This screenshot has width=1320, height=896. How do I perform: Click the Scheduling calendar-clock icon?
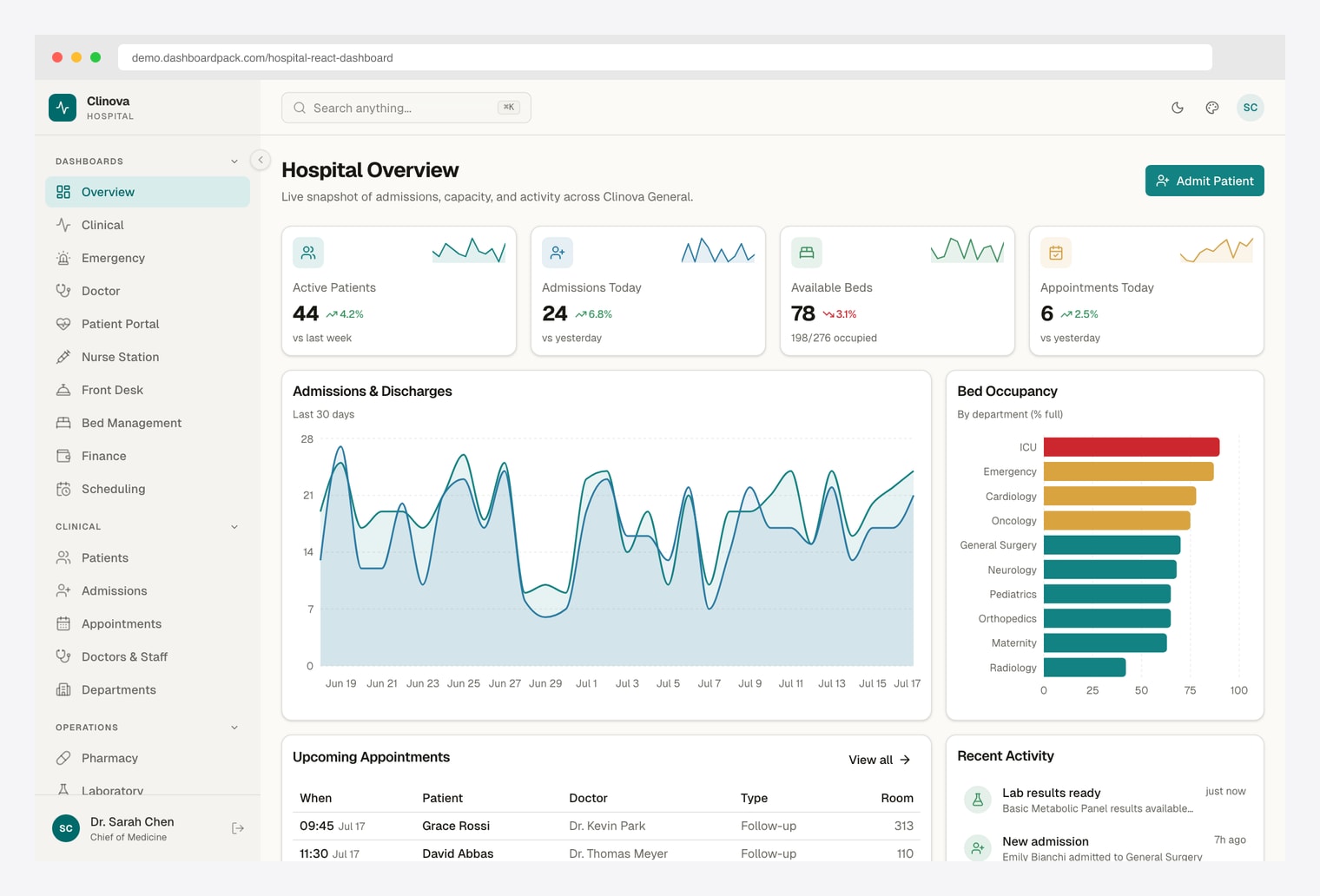click(x=63, y=489)
